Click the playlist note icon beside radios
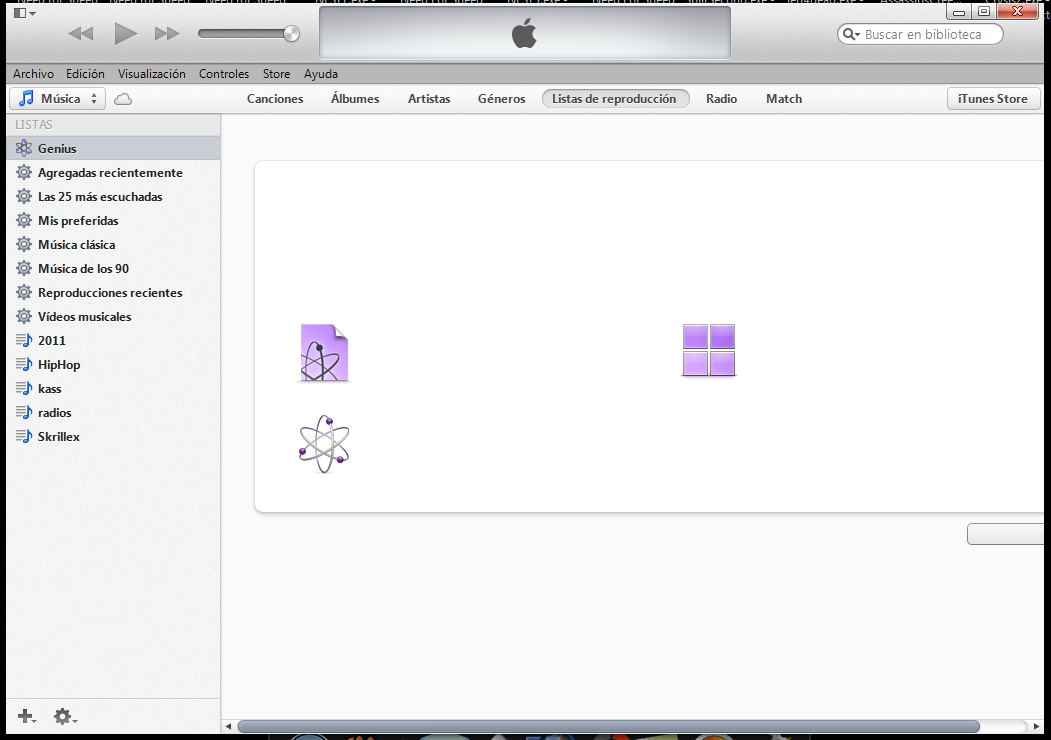 pyautogui.click(x=24, y=413)
